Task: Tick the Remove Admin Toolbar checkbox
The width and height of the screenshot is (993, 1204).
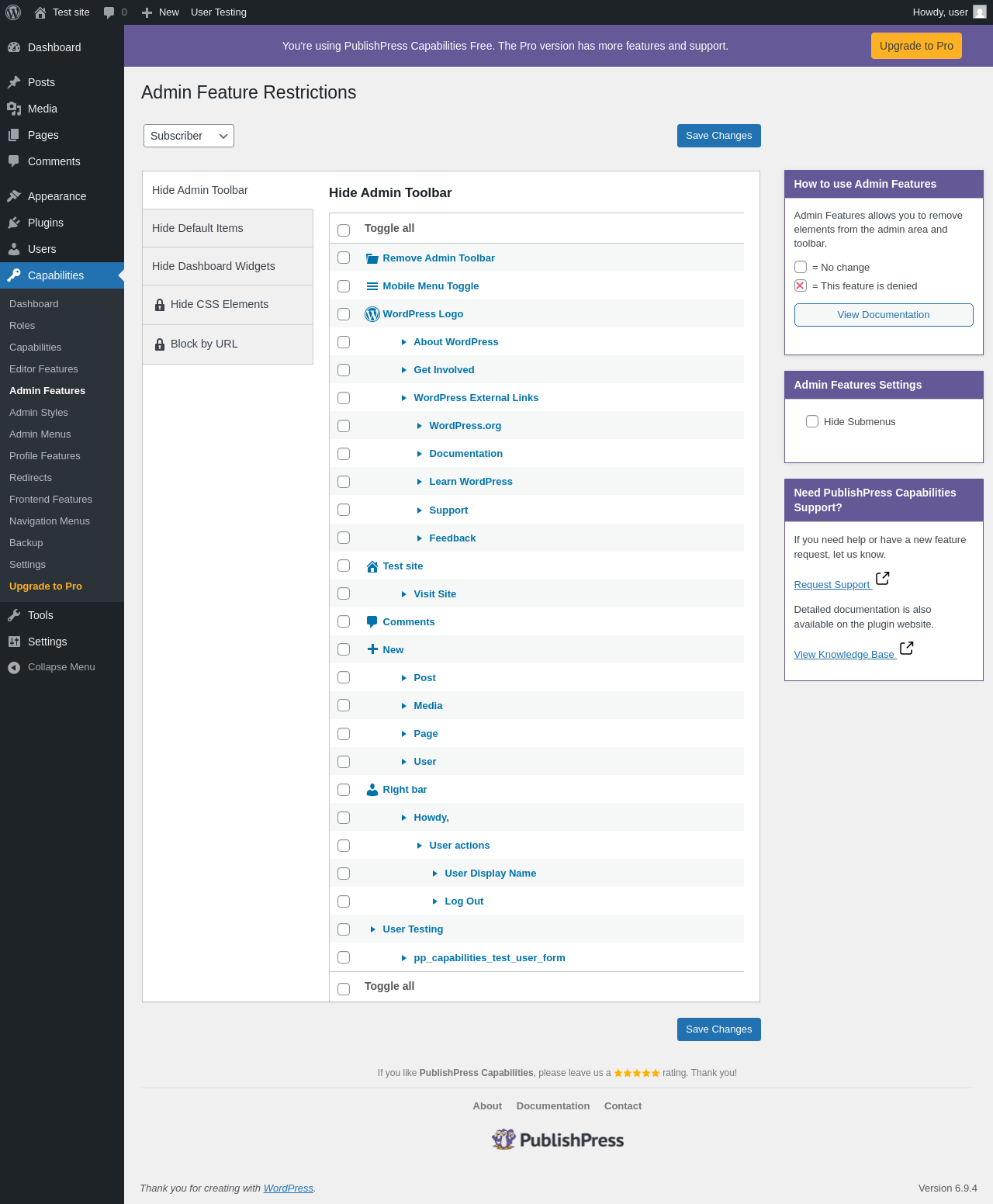Action: (344, 258)
